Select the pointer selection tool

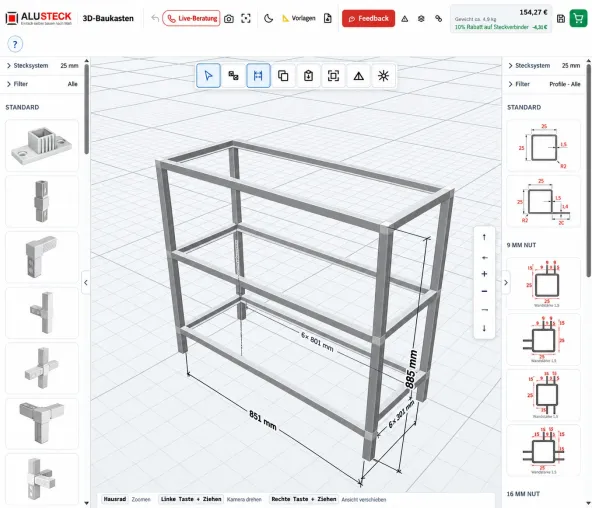click(x=208, y=76)
